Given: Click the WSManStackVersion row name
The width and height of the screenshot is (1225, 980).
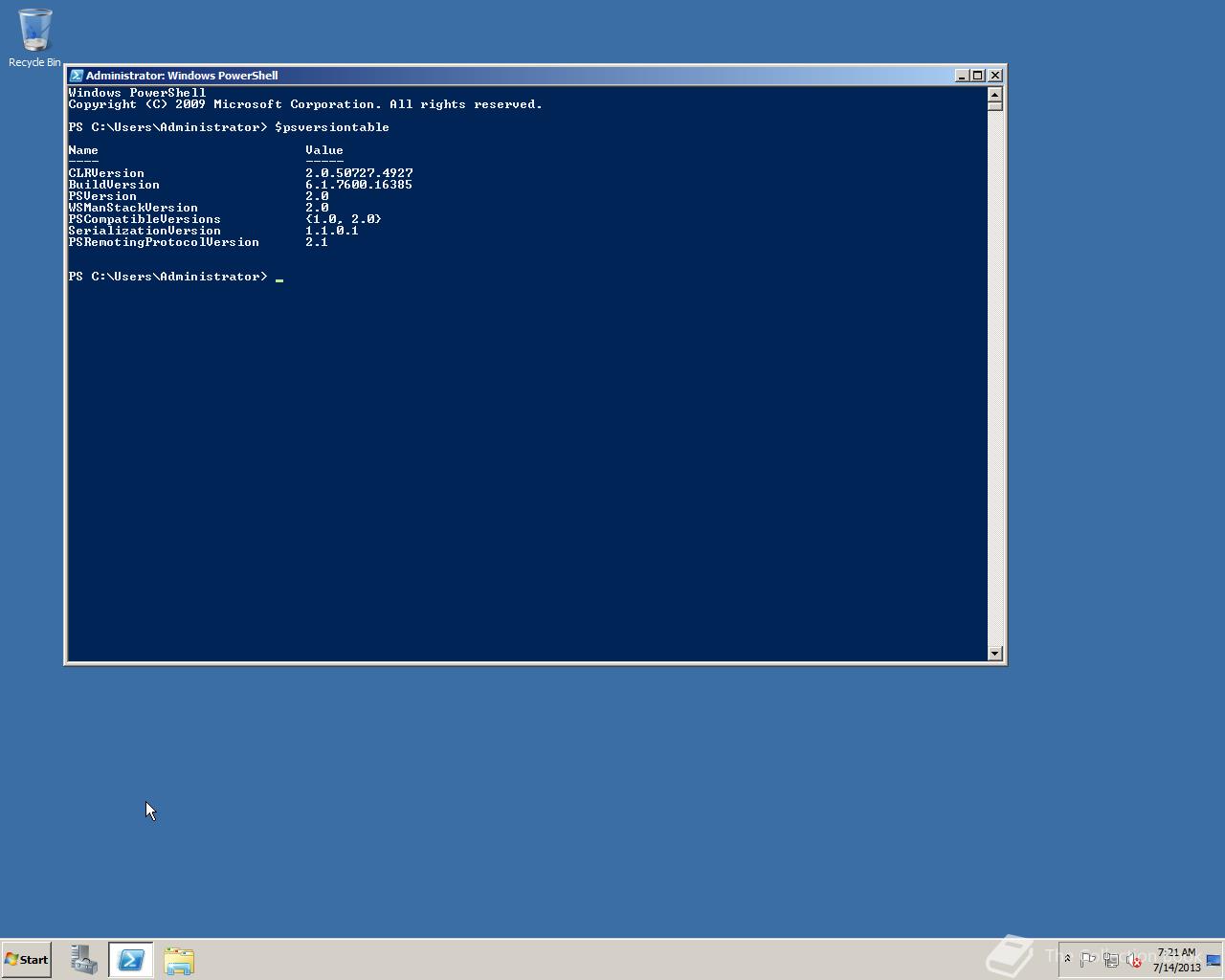Looking at the screenshot, I should coord(133,208).
